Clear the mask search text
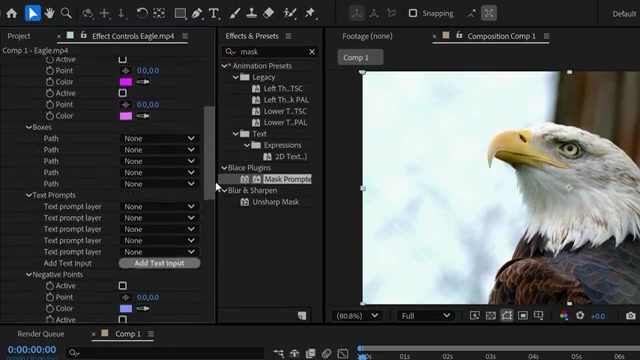Viewport: 640px width, 360px height. coord(312,52)
